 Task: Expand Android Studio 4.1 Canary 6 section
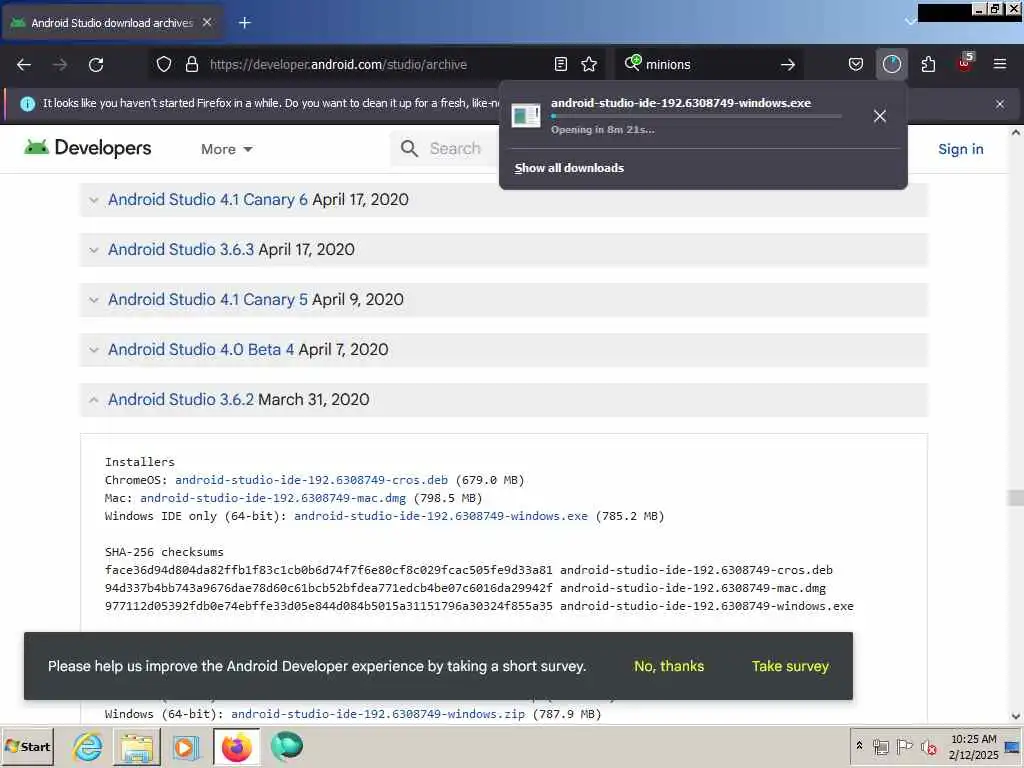93,200
